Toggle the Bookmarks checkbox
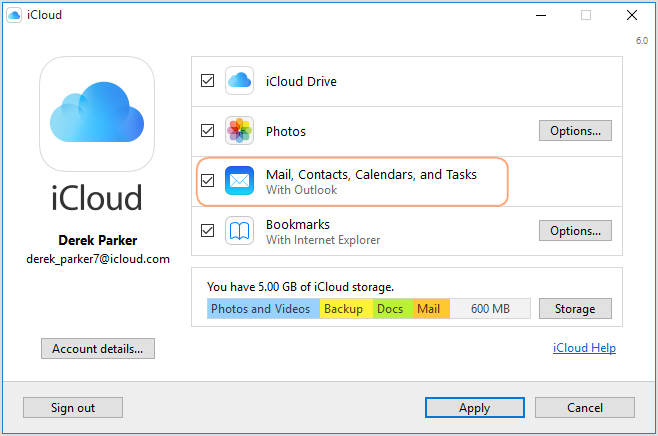This screenshot has width=658, height=436. pyautogui.click(x=207, y=231)
